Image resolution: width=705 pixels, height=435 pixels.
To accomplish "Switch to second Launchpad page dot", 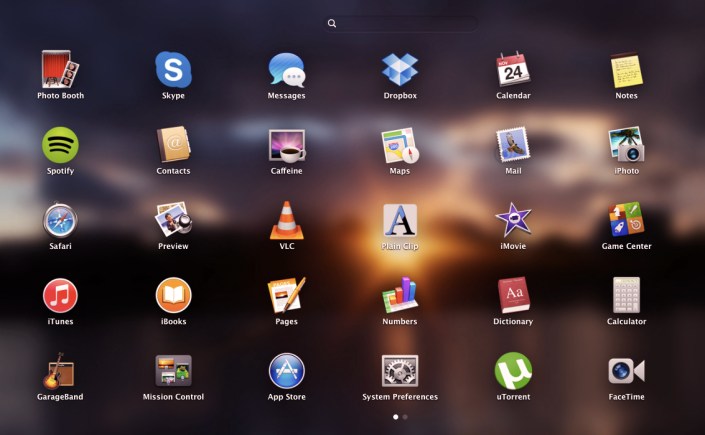I will coord(405,416).
